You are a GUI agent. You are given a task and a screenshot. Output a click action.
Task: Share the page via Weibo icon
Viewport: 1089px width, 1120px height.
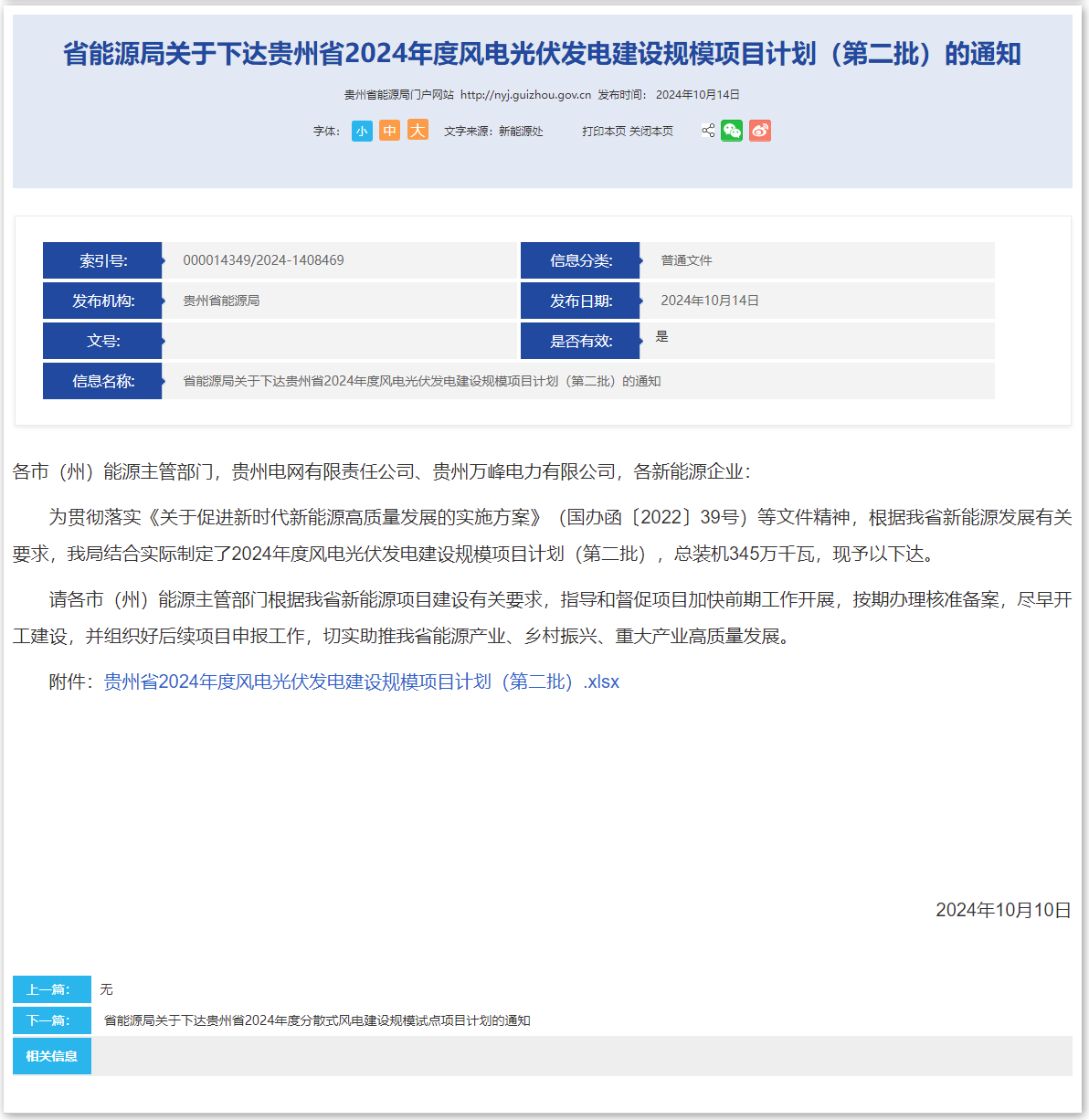[760, 131]
